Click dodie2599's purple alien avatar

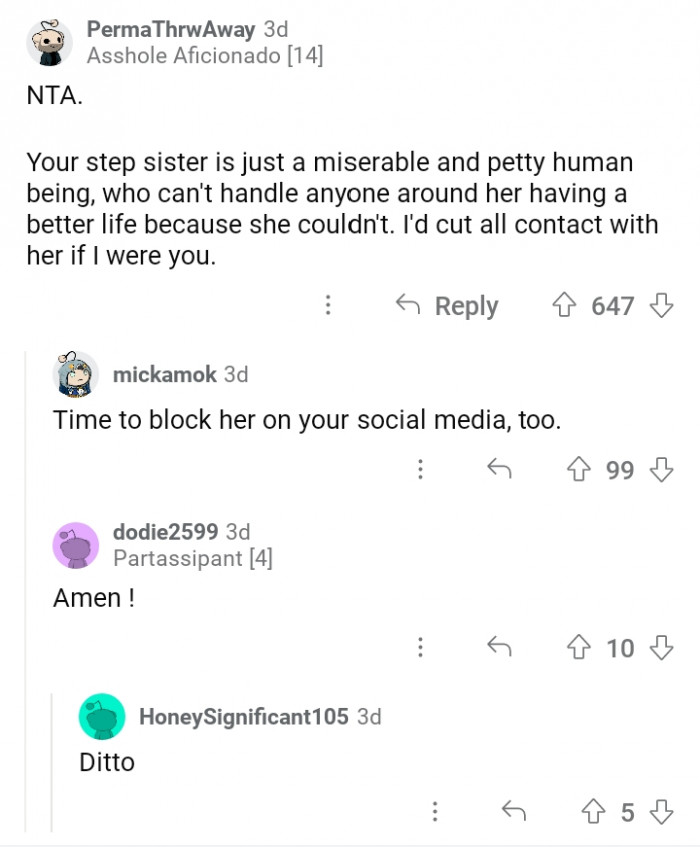[x=77, y=545]
